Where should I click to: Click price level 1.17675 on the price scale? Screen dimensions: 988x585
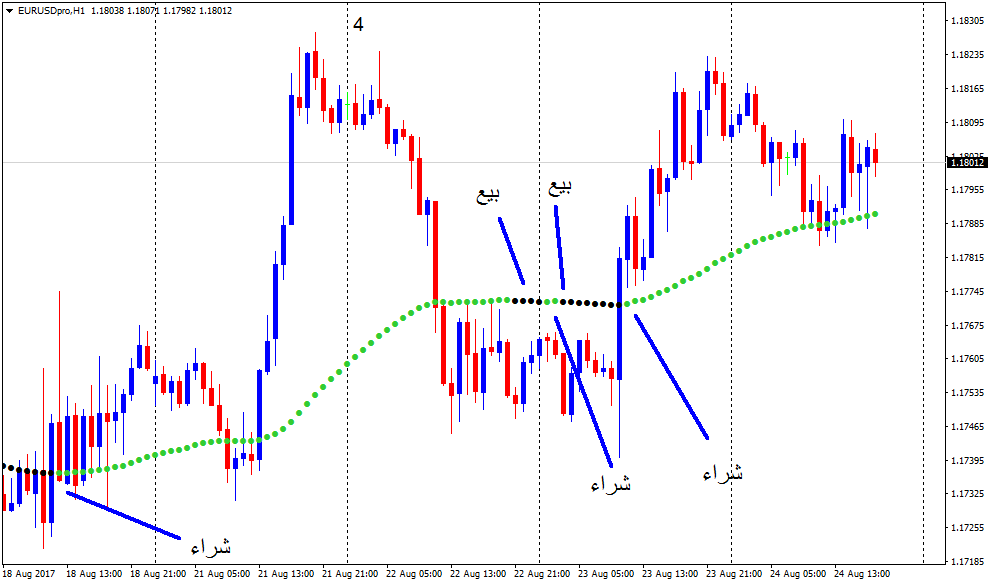pos(967,325)
